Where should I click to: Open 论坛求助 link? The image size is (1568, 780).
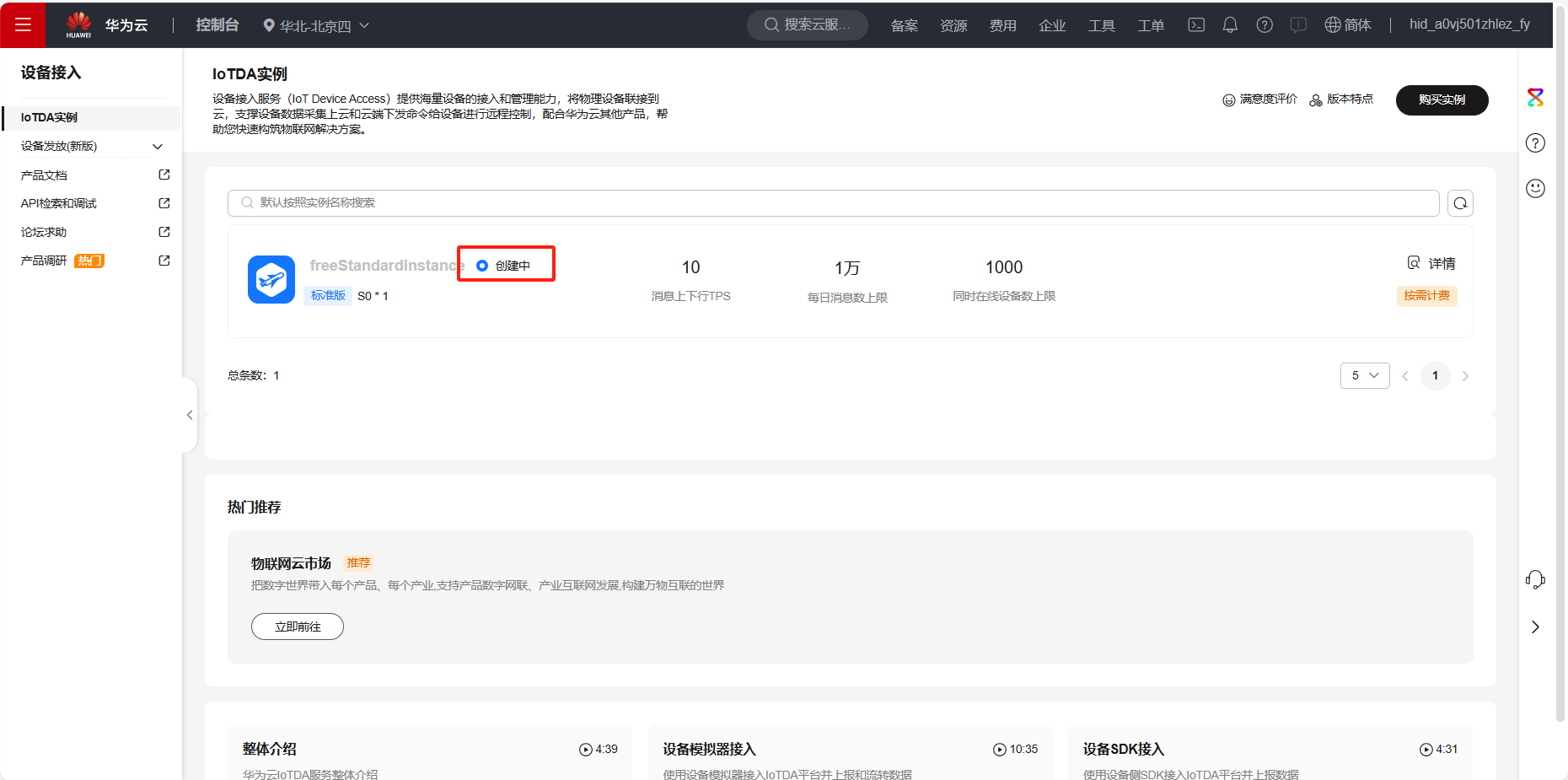[44, 232]
